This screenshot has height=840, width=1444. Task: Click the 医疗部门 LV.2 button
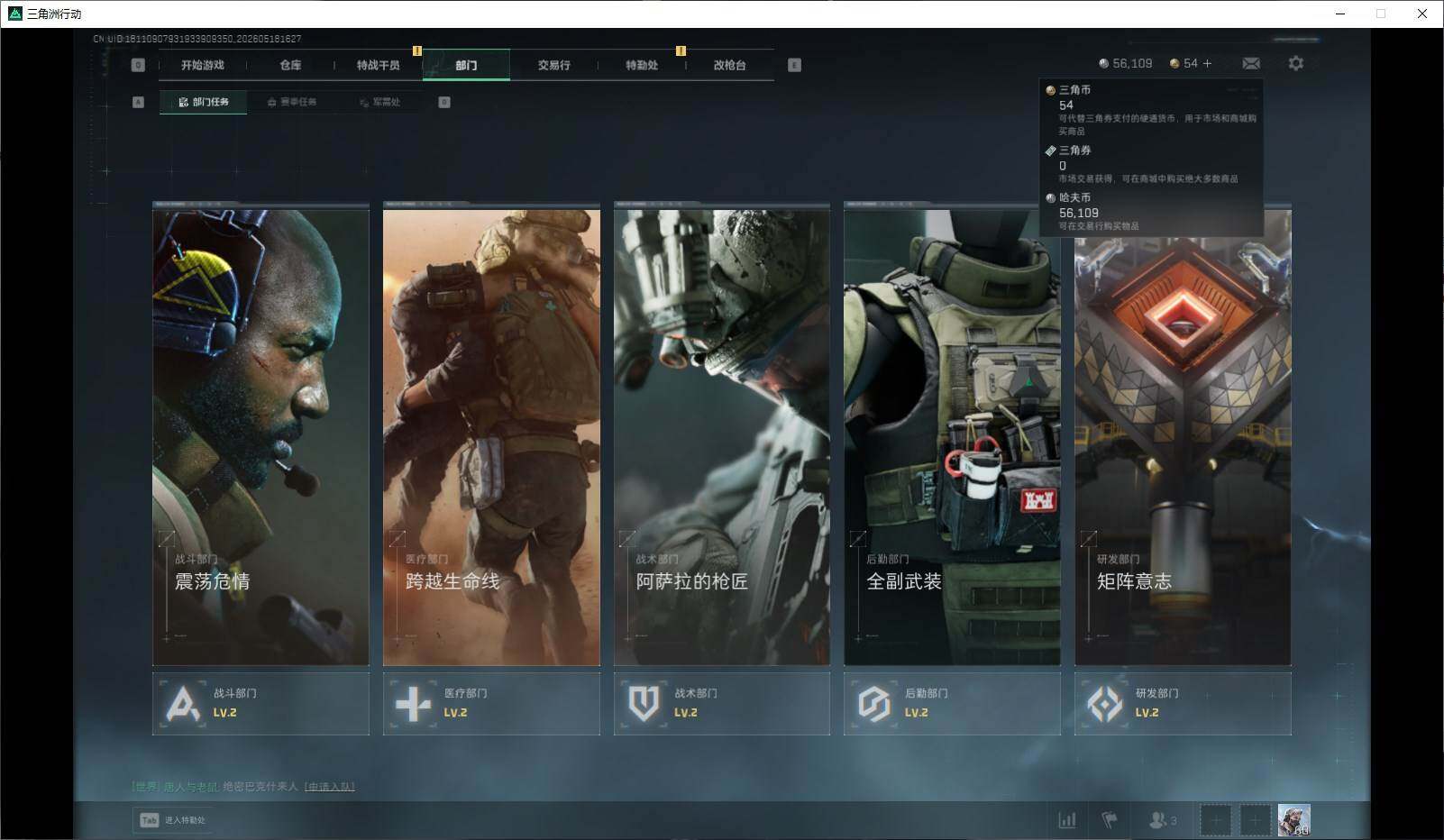pos(491,704)
